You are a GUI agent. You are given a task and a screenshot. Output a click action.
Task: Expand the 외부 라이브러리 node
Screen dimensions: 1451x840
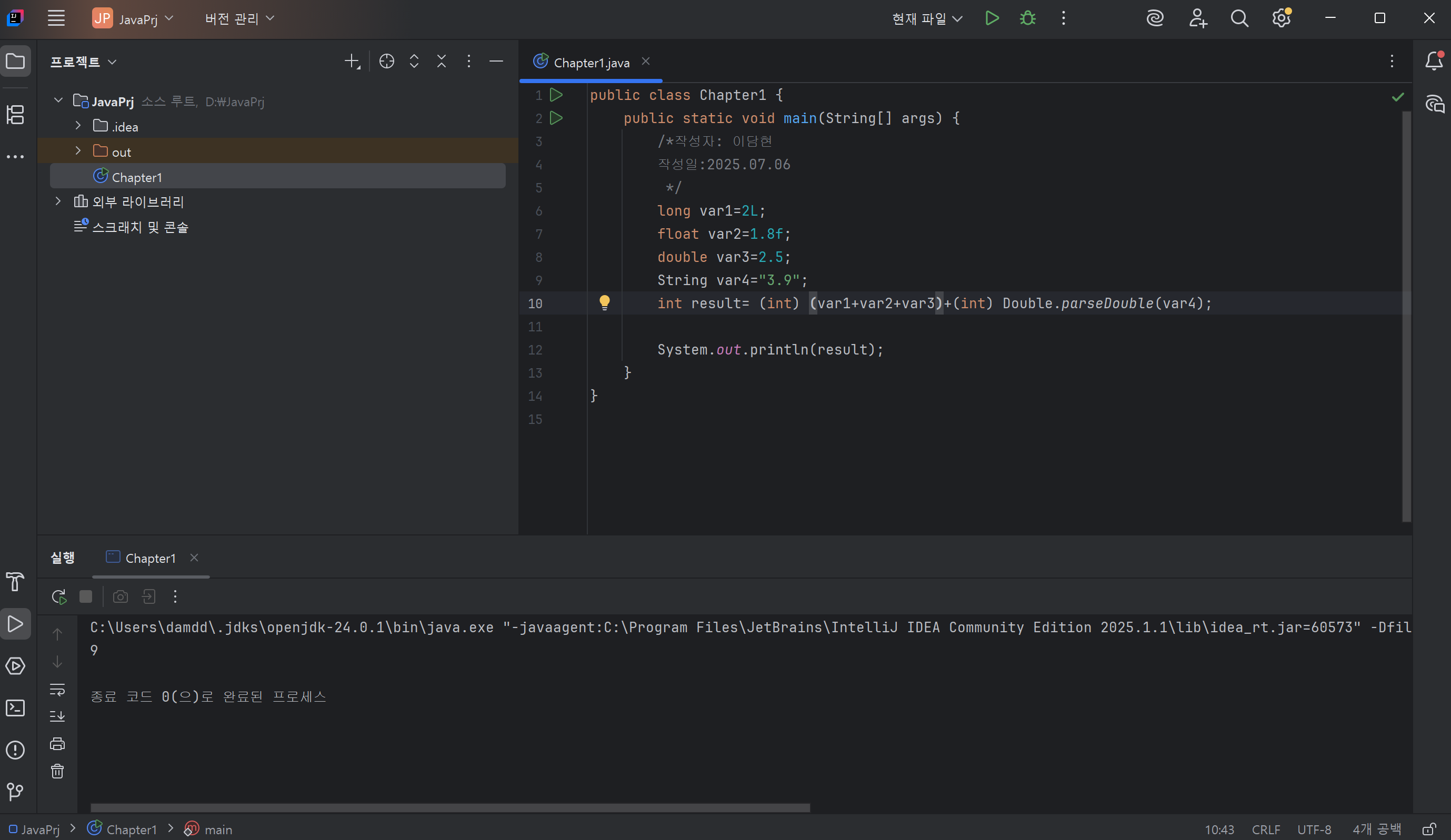coord(58,201)
